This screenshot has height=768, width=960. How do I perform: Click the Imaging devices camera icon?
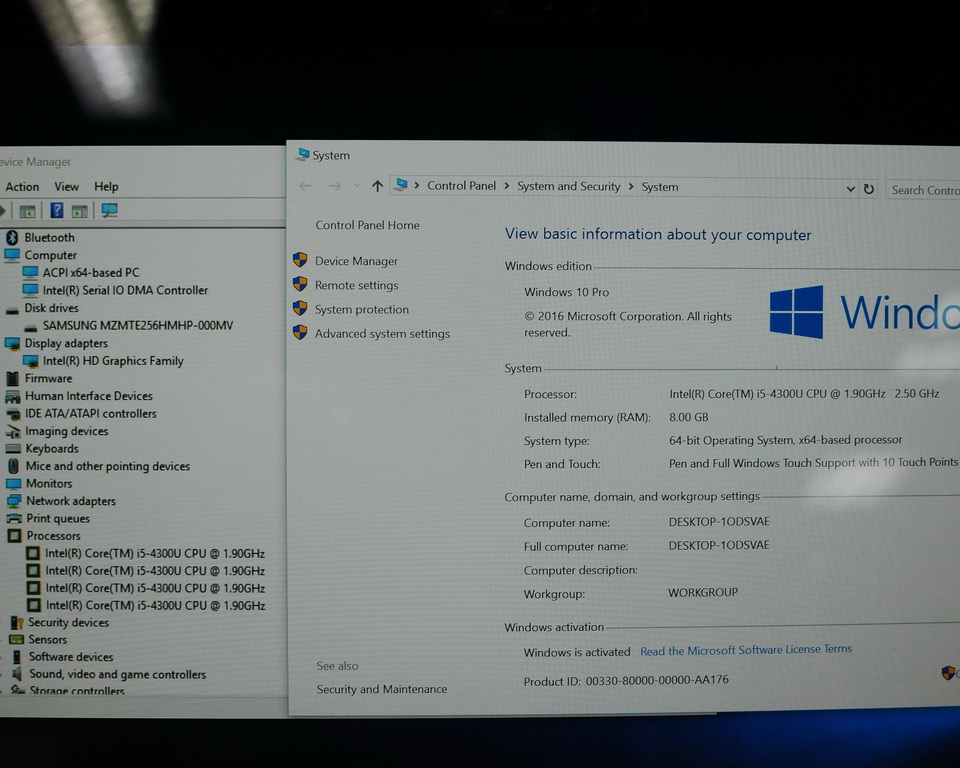pyautogui.click(x=13, y=432)
